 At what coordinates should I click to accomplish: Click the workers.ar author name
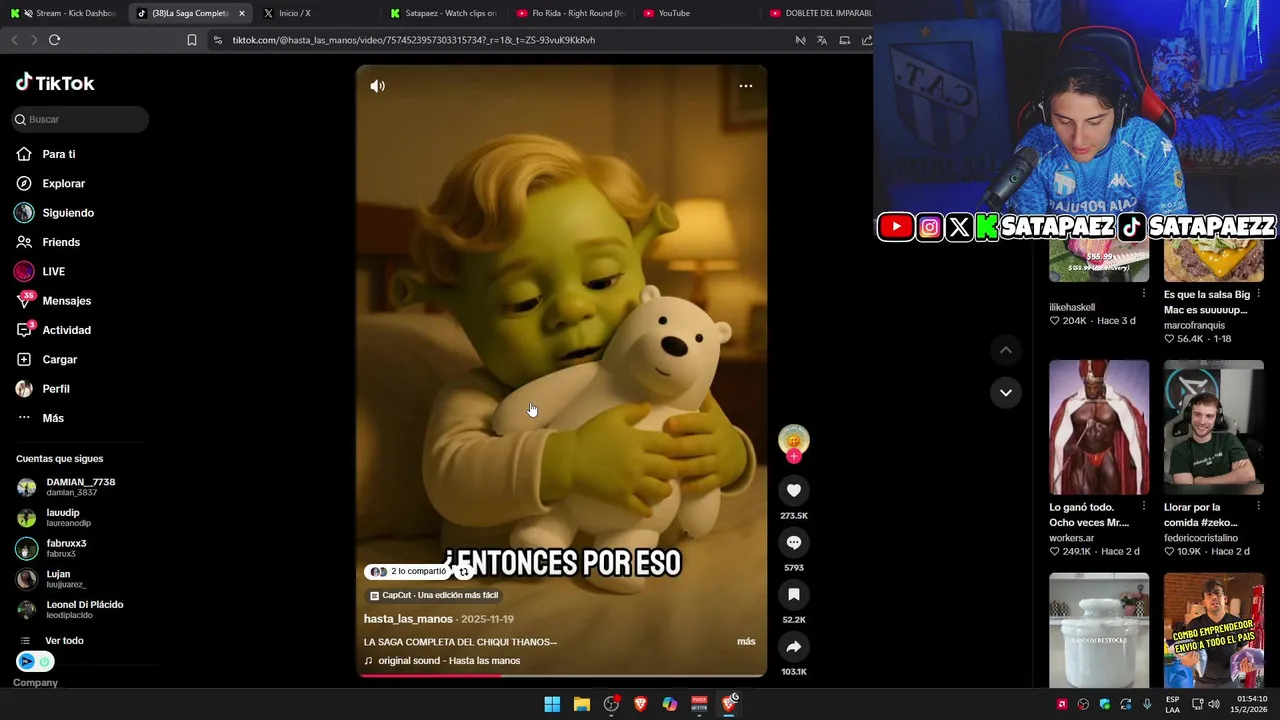click(1071, 538)
